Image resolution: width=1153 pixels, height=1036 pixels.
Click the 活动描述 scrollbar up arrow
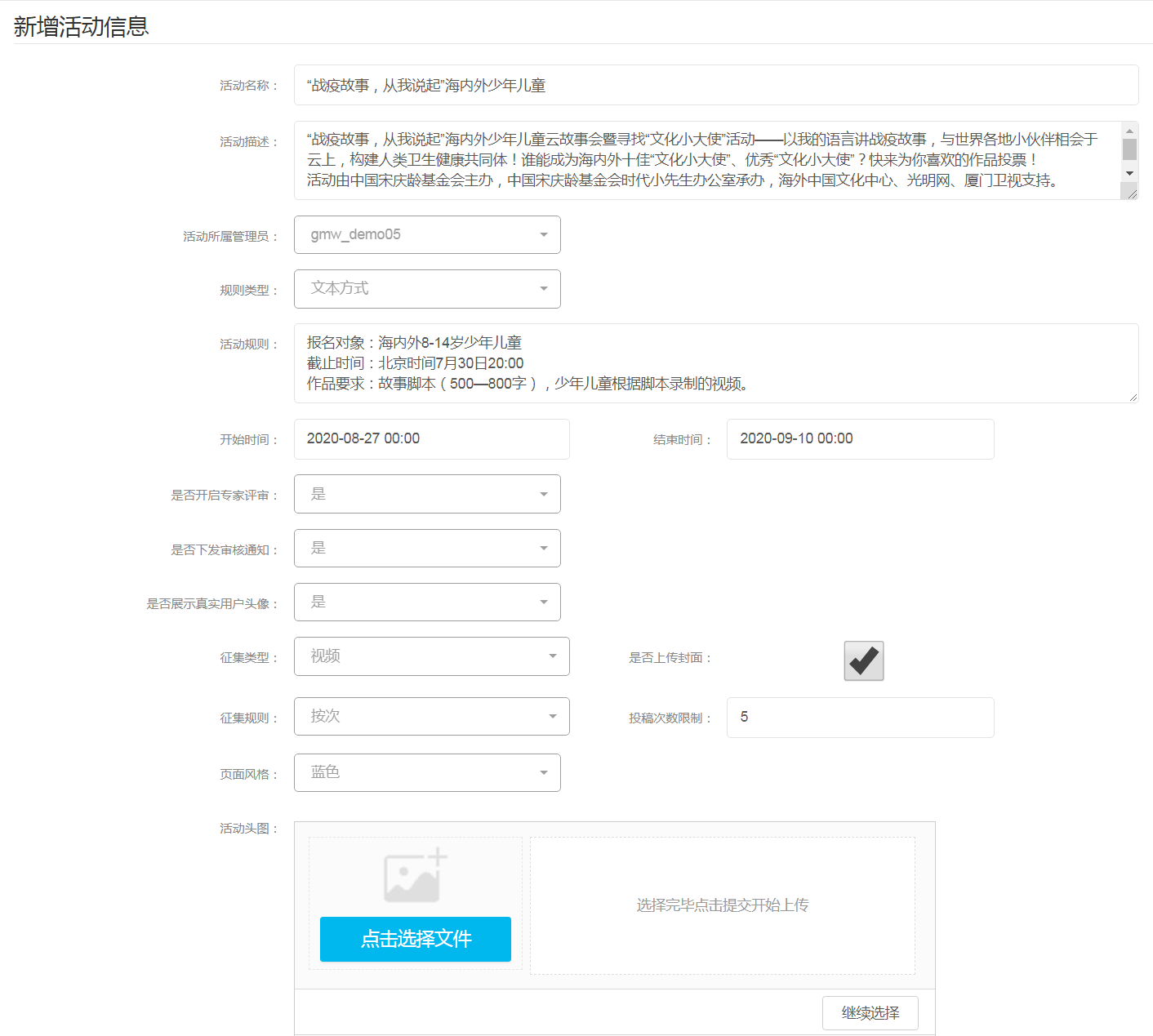coord(1129,131)
